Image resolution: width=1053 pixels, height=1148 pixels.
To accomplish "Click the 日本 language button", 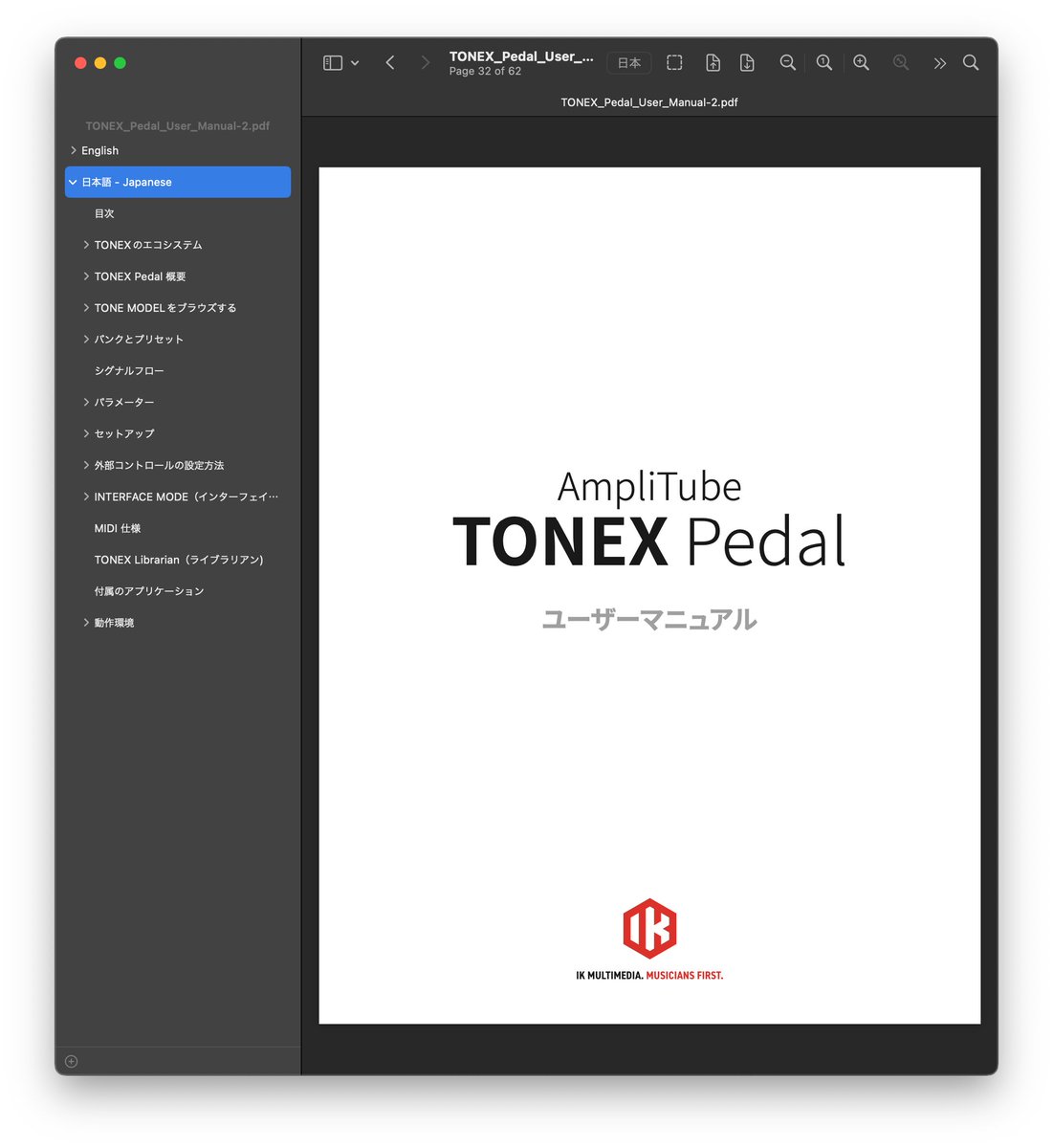I will pyautogui.click(x=628, y=62).
